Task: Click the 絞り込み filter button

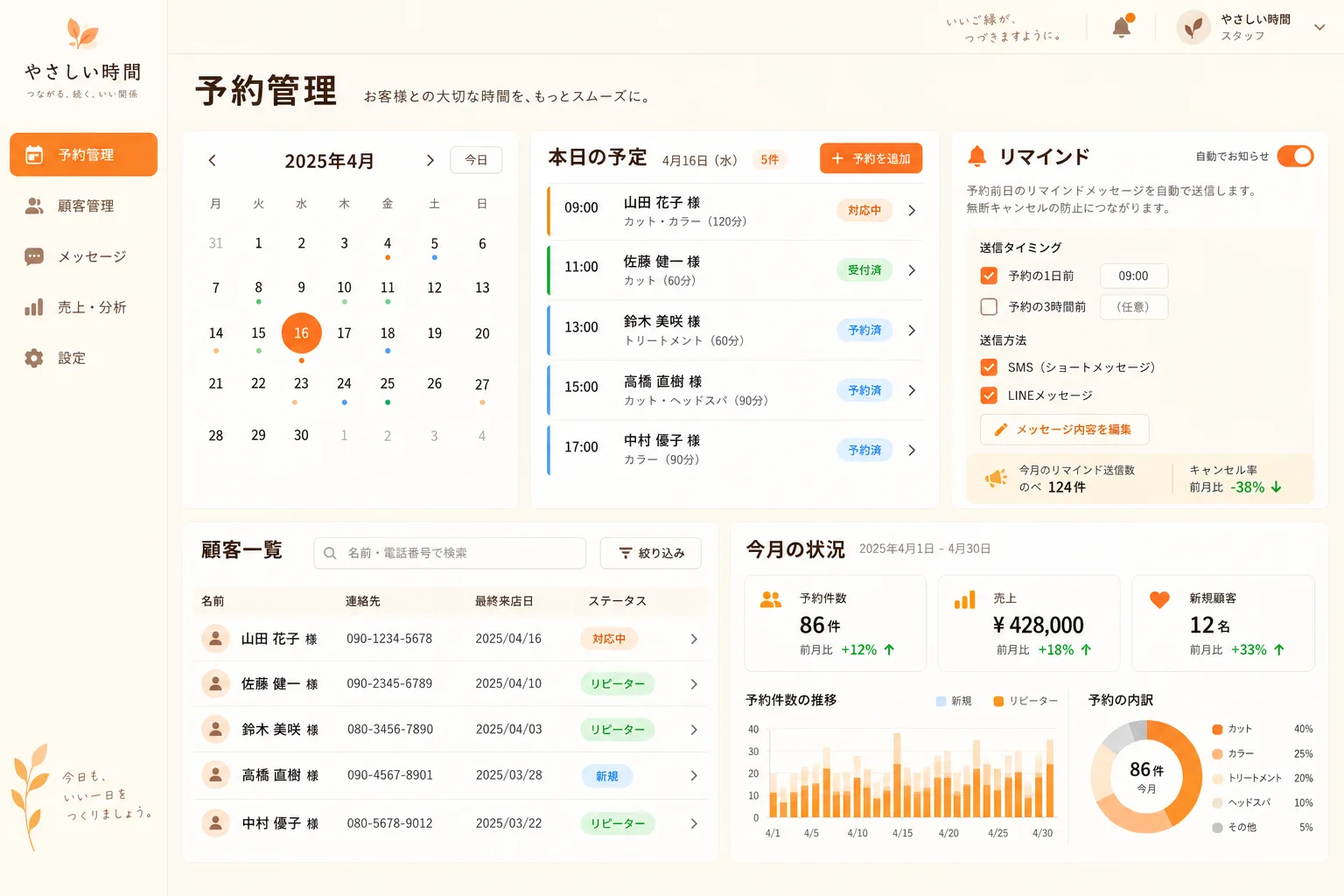Action: tap(651, 553)
